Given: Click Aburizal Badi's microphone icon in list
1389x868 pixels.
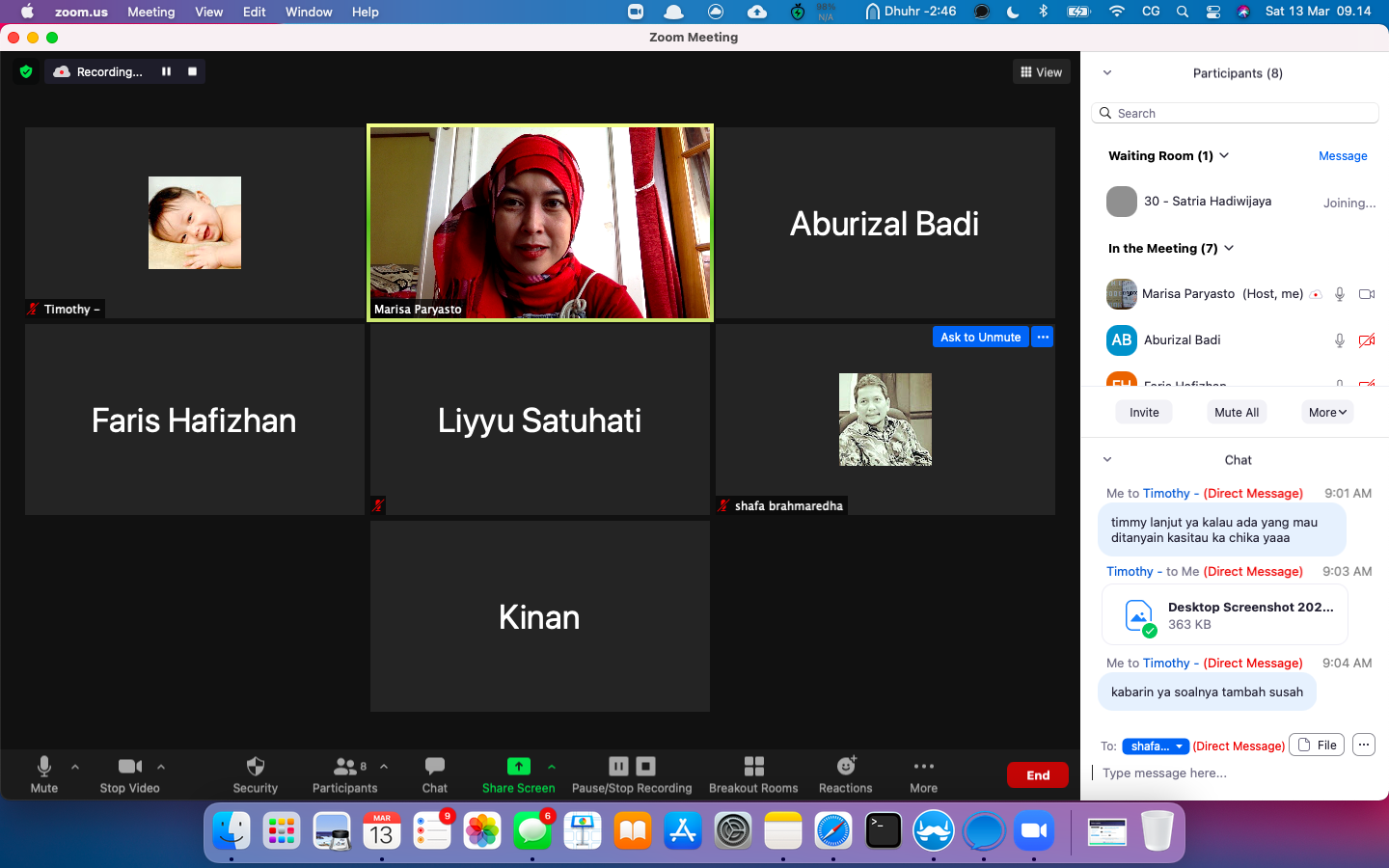Looking at the screenshot, I should pos(1340,340).
